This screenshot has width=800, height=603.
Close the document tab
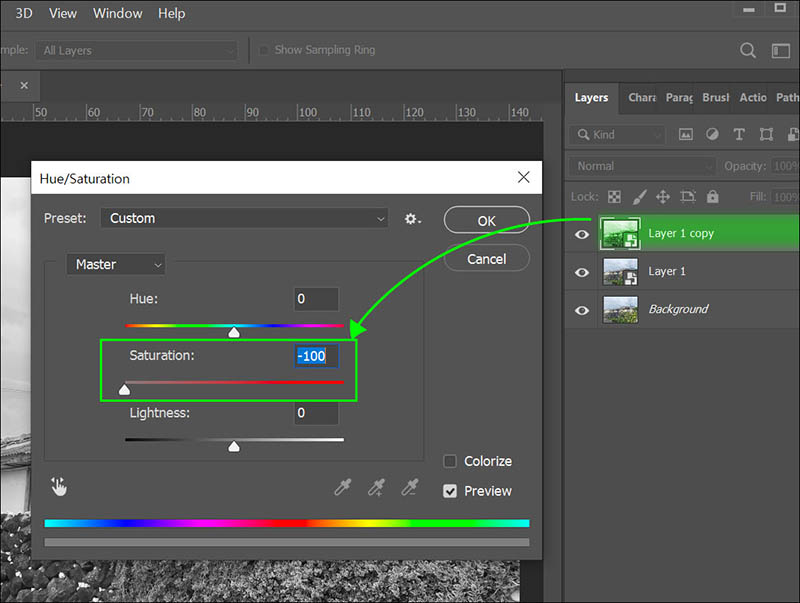coord(24,86)
